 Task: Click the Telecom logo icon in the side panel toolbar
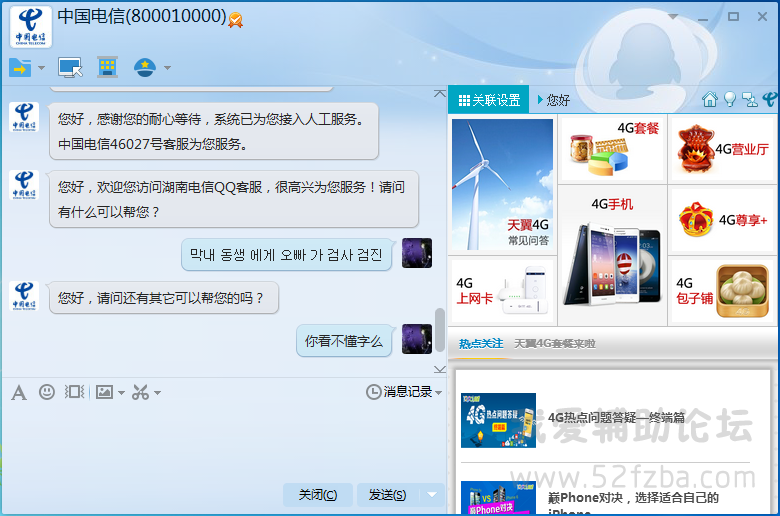click(770, 100)
